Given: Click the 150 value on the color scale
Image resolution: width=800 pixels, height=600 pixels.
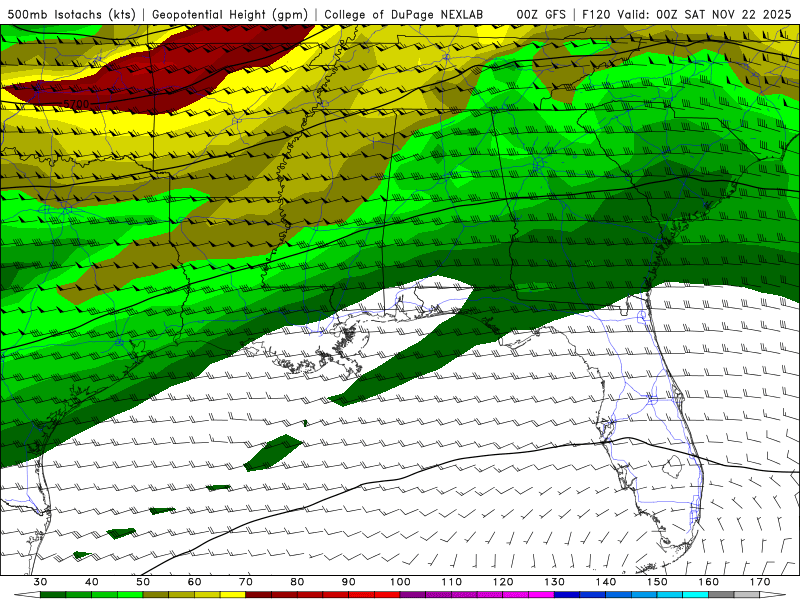Looking at the screenshot, I should tap(657, 582).
